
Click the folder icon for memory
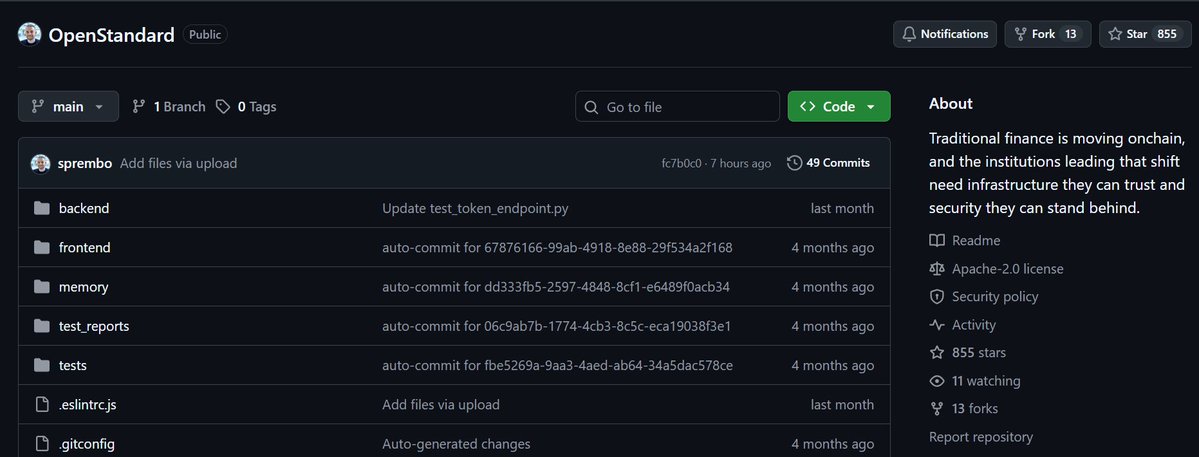point(42,287)
